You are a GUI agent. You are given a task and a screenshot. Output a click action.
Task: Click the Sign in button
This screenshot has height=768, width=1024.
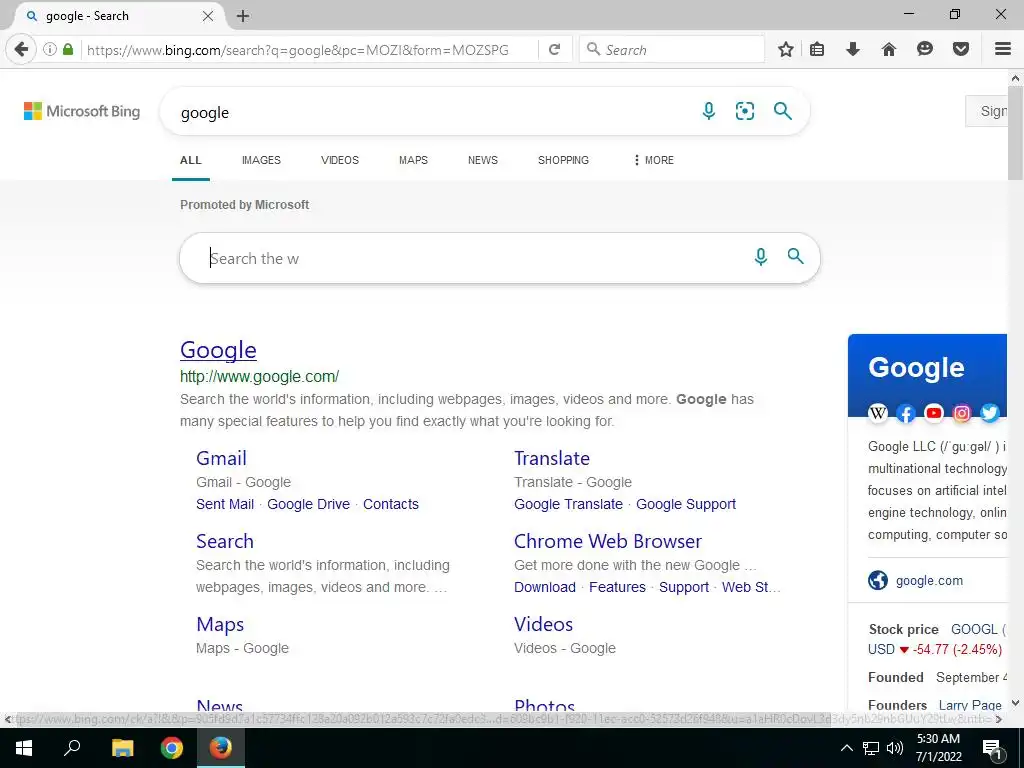(987, 111)
